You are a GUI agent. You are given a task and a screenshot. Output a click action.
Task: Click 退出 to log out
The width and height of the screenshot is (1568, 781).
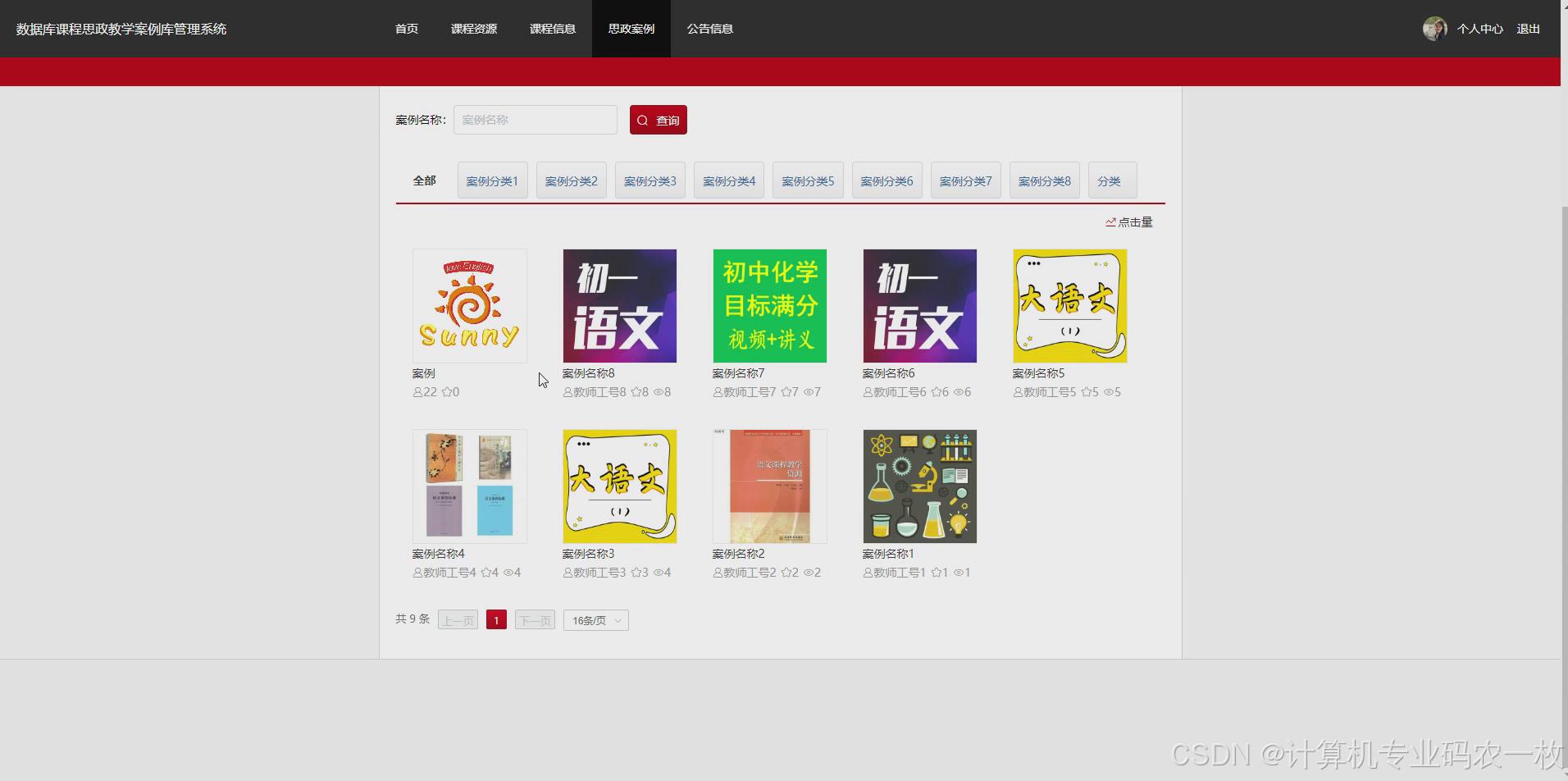tap(1528, 28)
